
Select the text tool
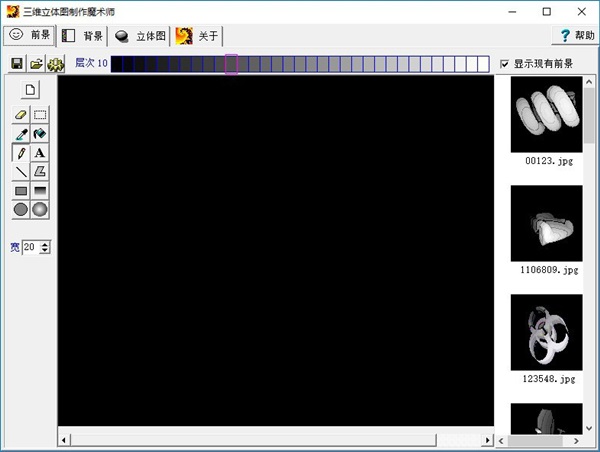point(40,153)
